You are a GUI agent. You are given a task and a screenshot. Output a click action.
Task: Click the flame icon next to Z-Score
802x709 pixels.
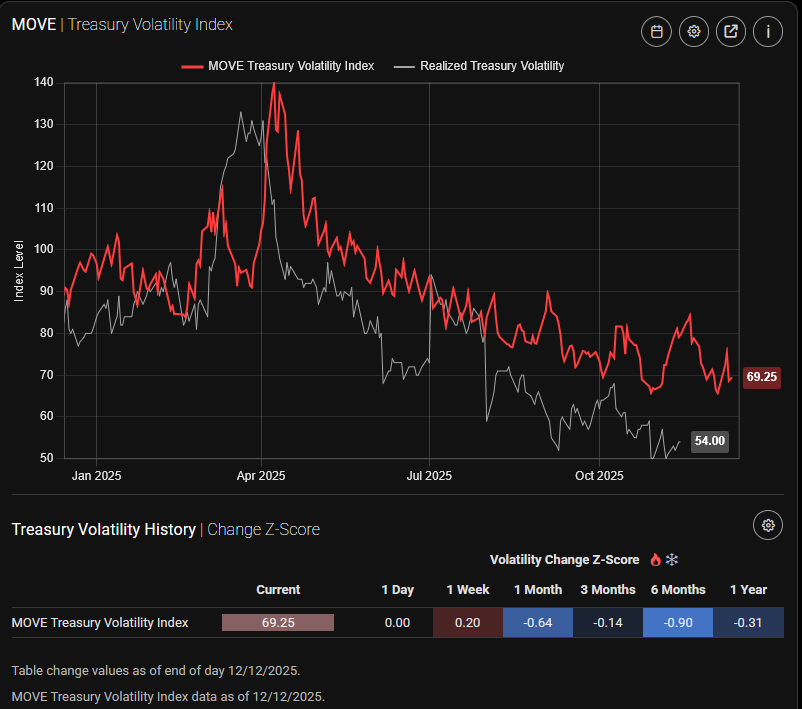[655, 560]
